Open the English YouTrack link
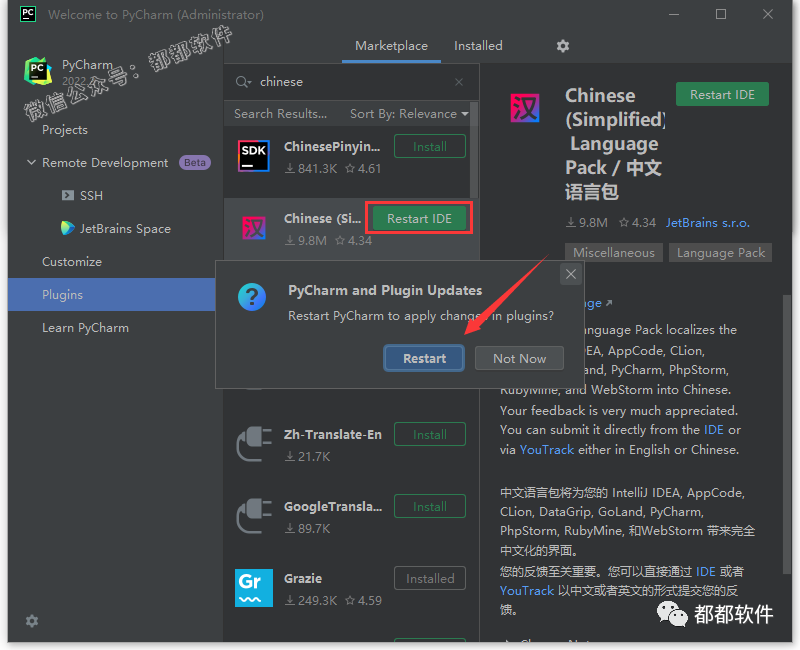This screenshot has width=800, height=650. point(546,449)
